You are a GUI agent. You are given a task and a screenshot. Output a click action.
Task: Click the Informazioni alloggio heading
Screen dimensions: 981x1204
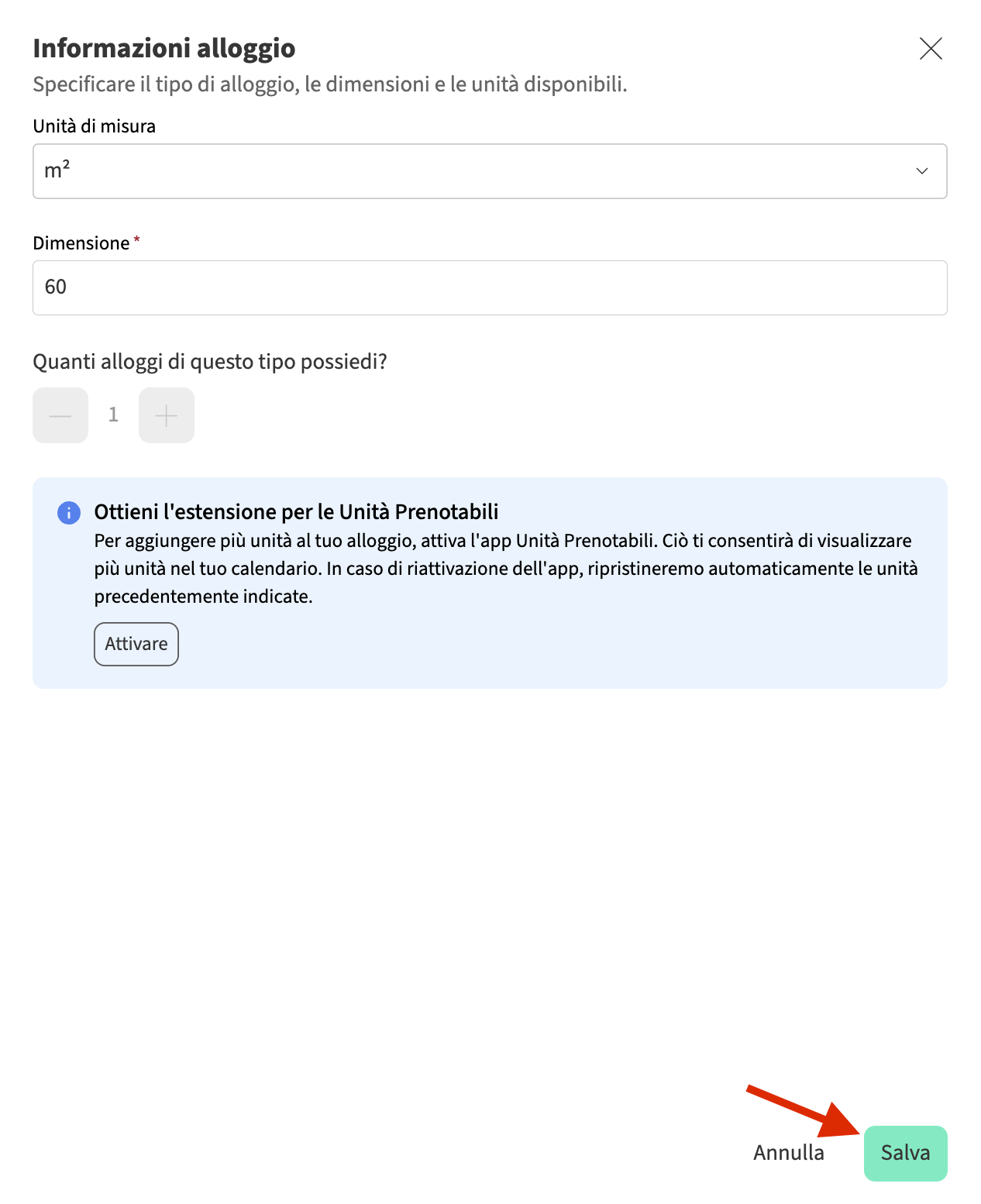164,48
